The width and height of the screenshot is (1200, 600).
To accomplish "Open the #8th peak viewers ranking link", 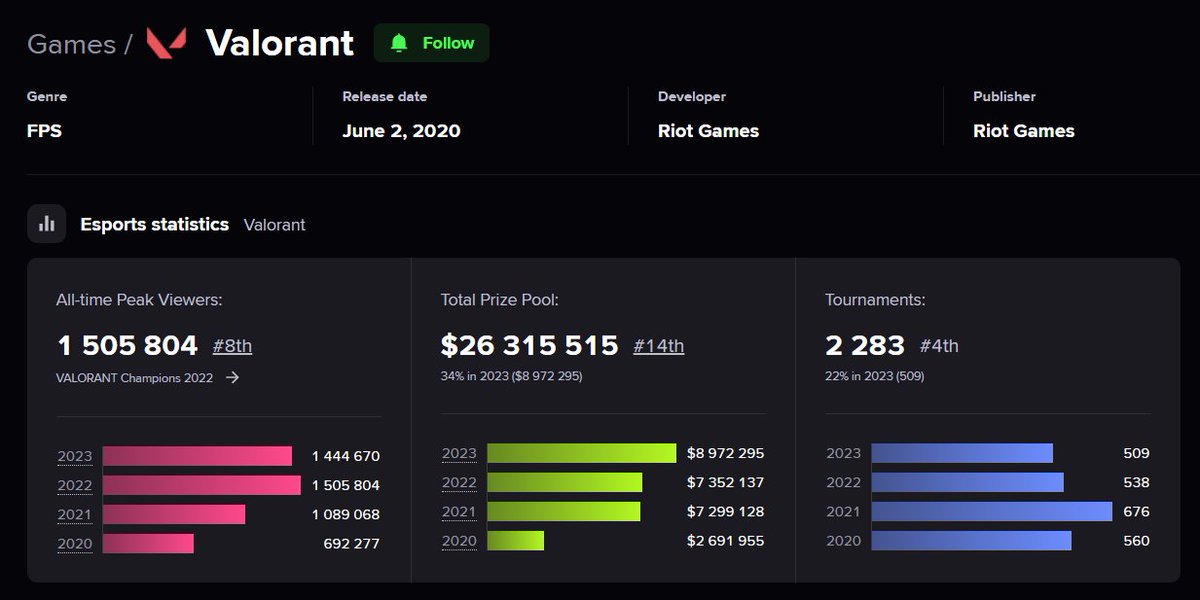I will tap(232, 346).
